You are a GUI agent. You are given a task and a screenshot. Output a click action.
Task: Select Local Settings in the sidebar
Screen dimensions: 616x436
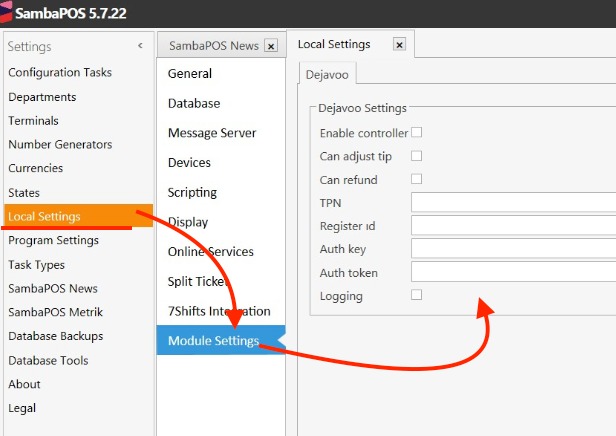pyautogui.click(x=79, y=216)
